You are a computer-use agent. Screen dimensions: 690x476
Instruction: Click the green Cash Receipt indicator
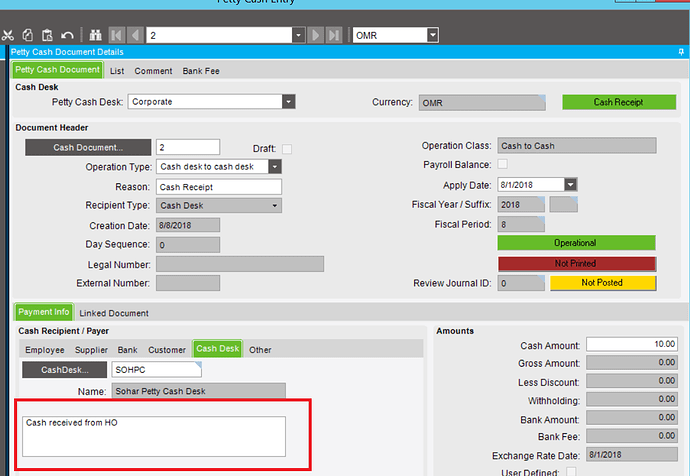point(619,102)
